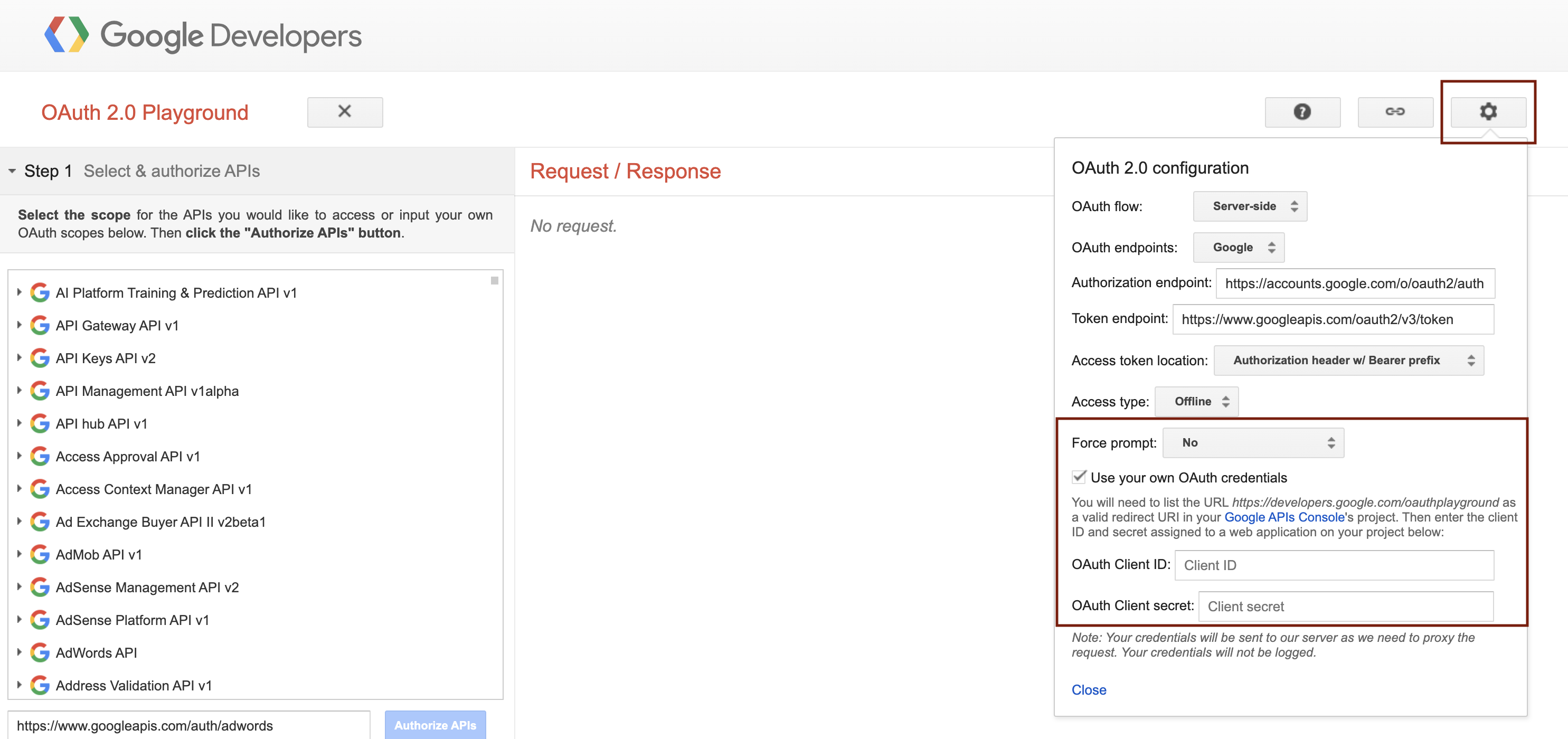Click the Google icon beside AdSense Management API v2
This screenshot has height=739, width=1568.
pyautogui.click(x=39, y=587)
